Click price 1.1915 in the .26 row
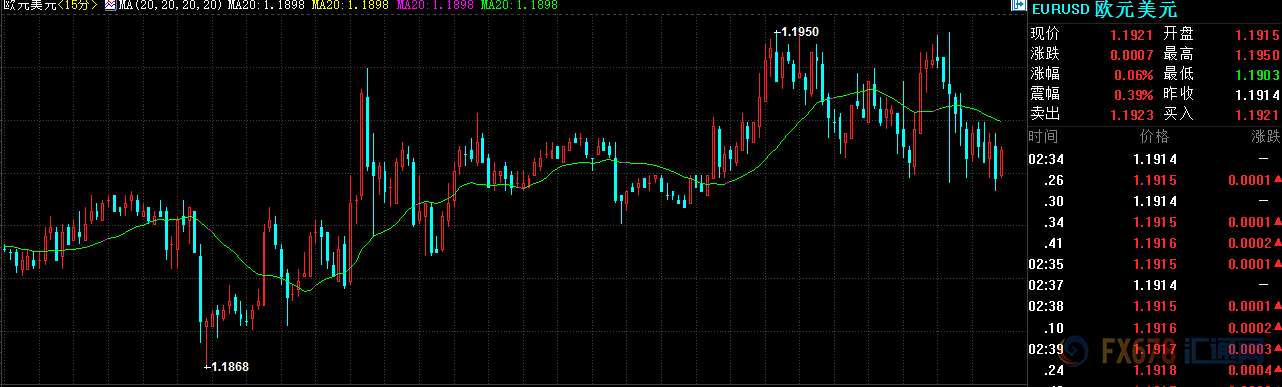Image resolution: width=1282 pixels, height=387 pixels. click(x=1154, y=180)
